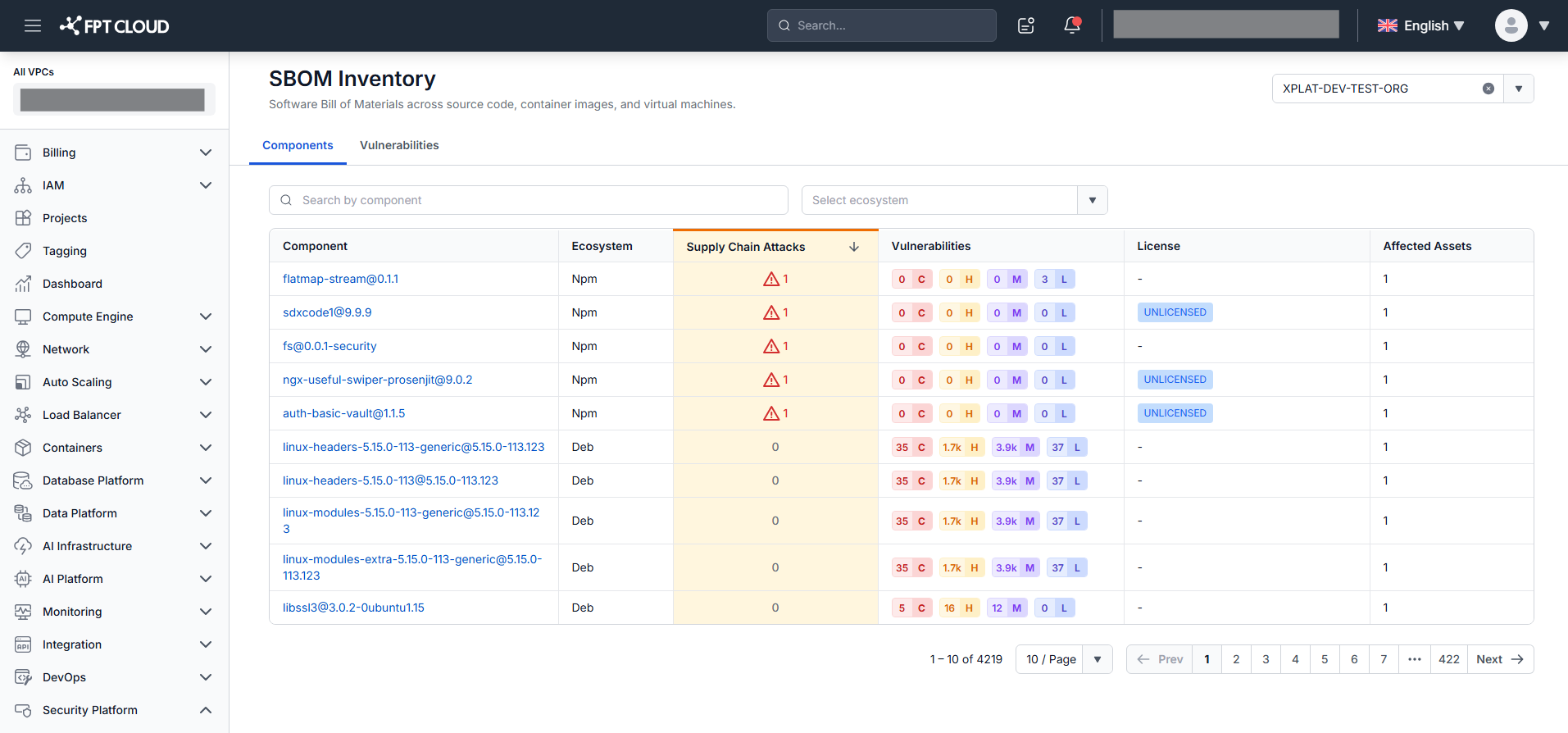Open the auth-basic-vault@1.1.5 link
Viewport: 1568px width, 733px height.
(343, 413)
